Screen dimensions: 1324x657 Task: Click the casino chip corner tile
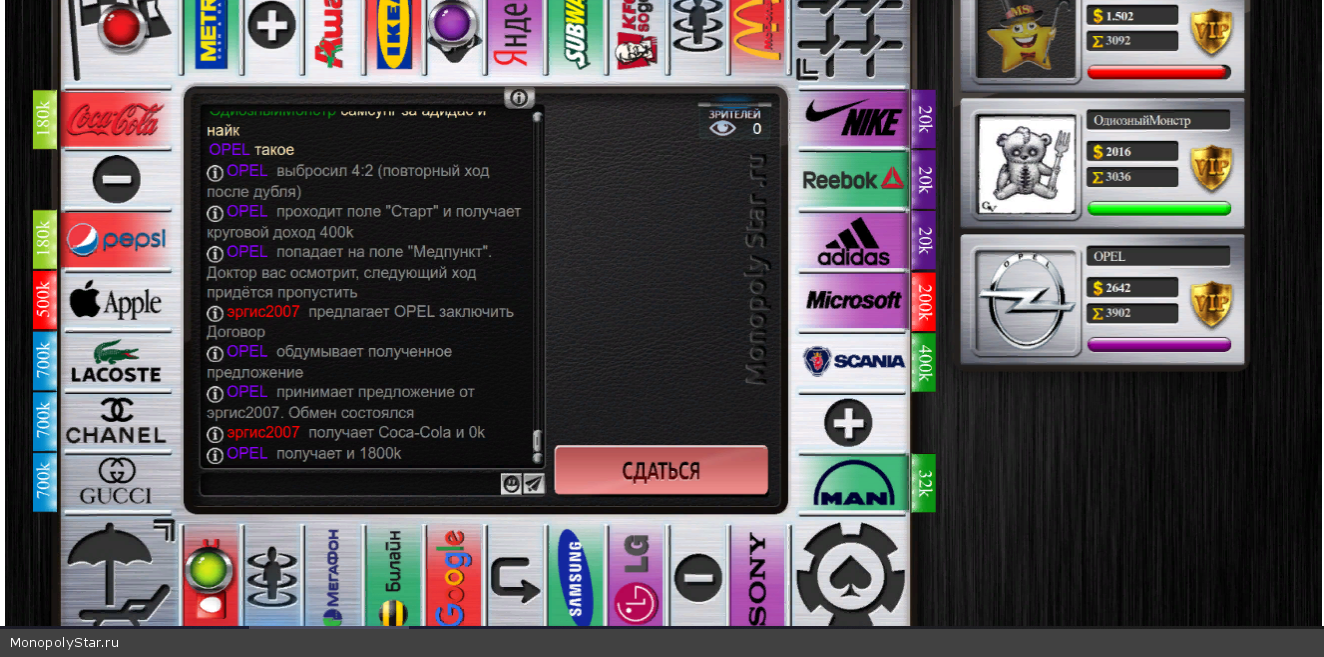(851, 574)
